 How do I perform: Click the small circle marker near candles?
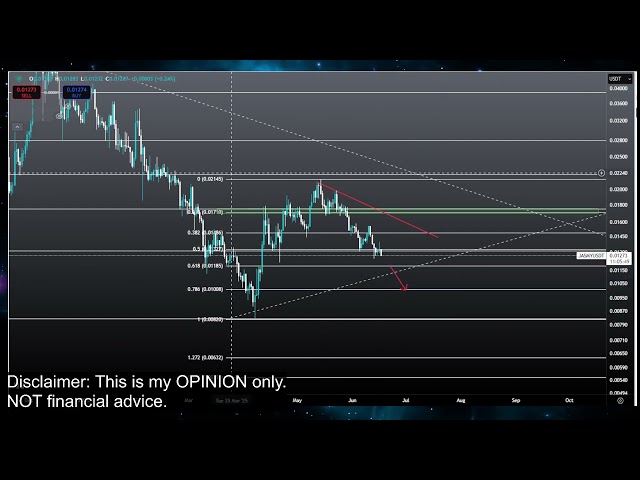click(59, 117)
